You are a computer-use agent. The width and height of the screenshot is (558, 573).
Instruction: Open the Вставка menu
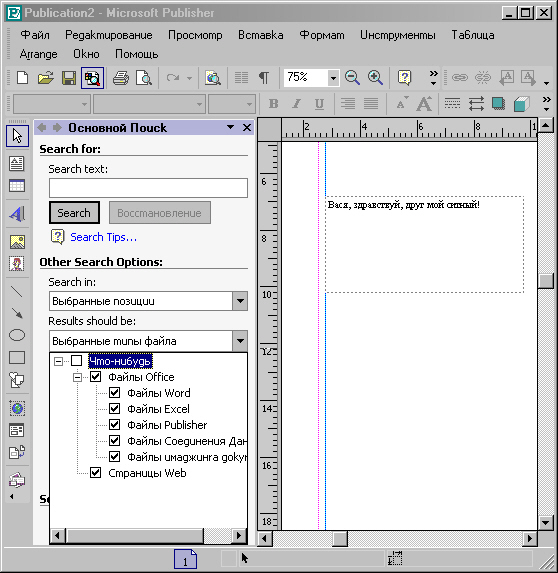pyautogui.click(x=261, y=35)
